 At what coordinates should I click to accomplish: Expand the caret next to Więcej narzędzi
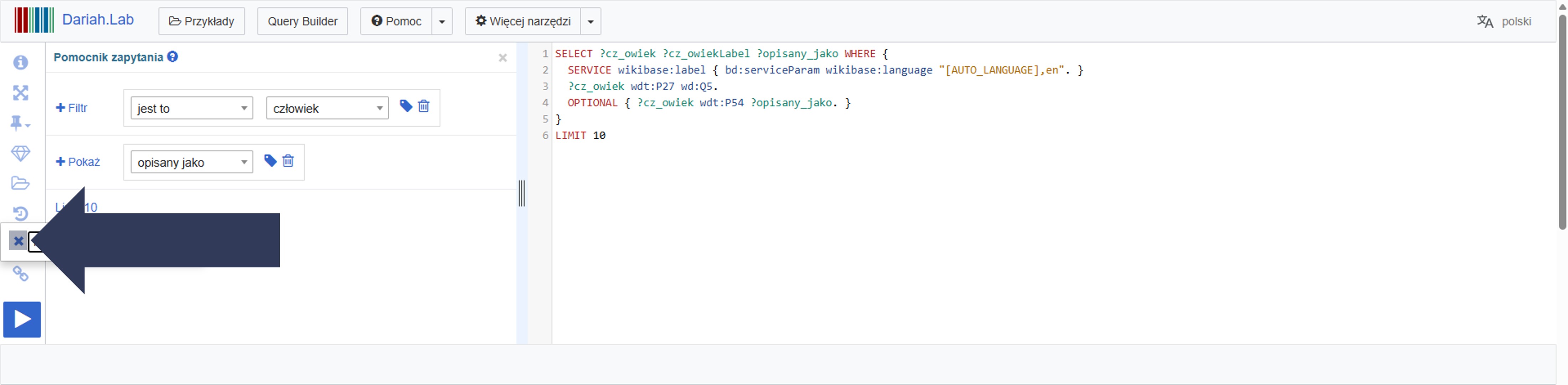click(590, 22)
